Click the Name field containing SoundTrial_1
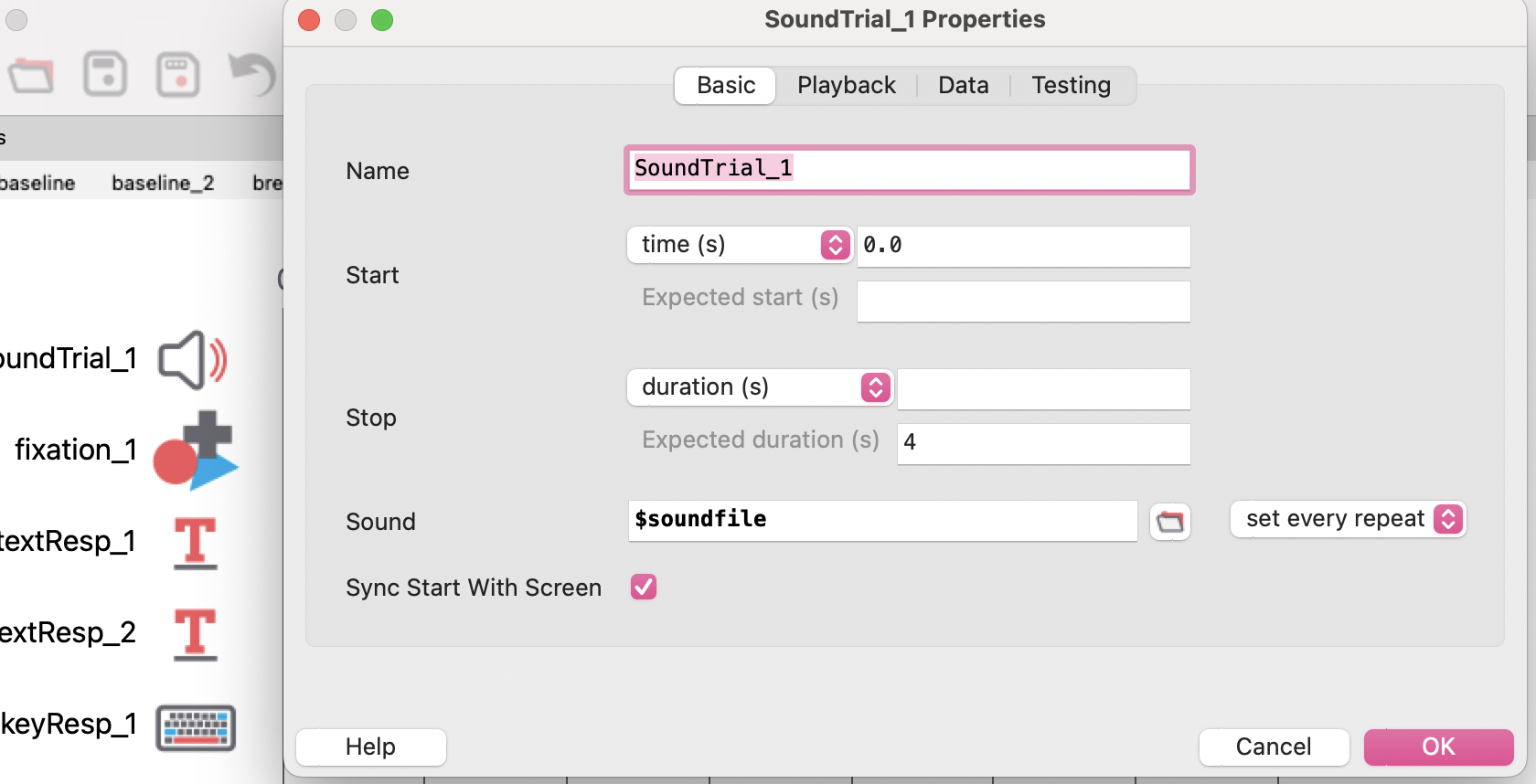The width and height of the screenshot is (1536, 784). (x=910, y=170)
